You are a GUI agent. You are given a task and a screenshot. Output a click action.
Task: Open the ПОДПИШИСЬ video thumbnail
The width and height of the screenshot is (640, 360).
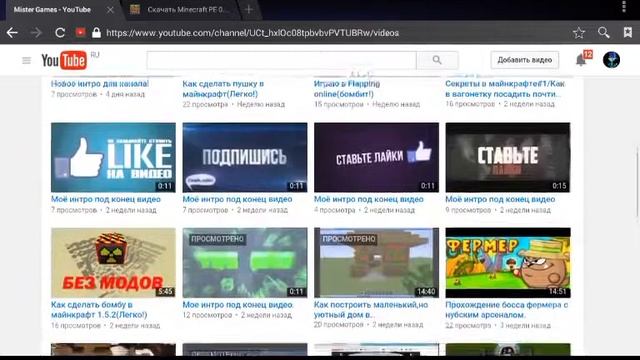245,158
